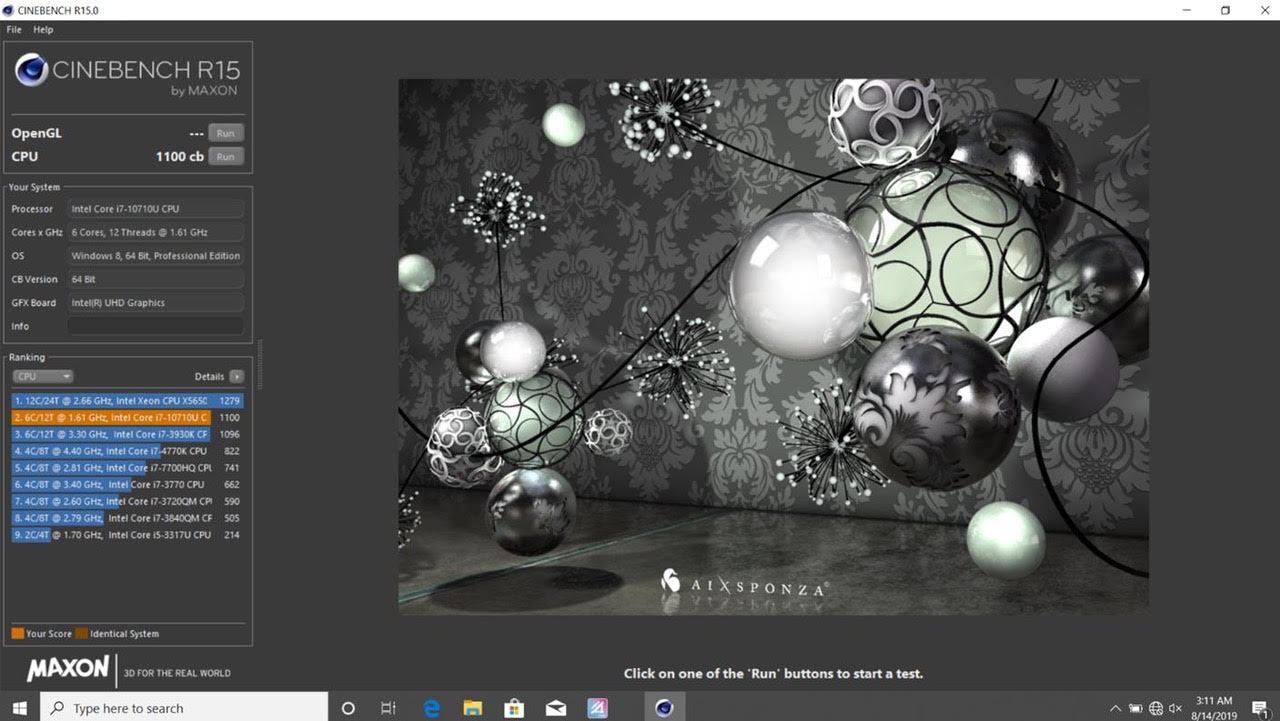The width and height of the screenshot is (1280, 721).
Task: Open Microsoft Store from taskbar
Action: click(x=514, y=708)
